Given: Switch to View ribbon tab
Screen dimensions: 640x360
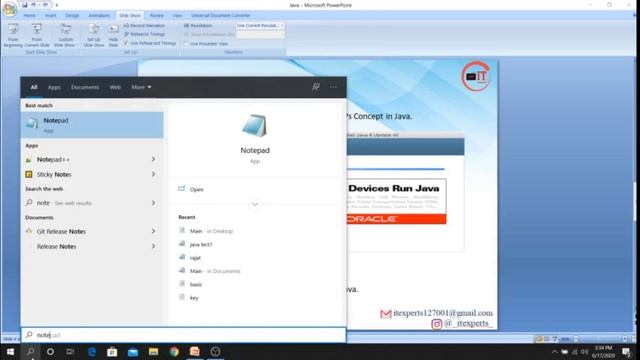Looking at the screenshot, I should point(177,16).
